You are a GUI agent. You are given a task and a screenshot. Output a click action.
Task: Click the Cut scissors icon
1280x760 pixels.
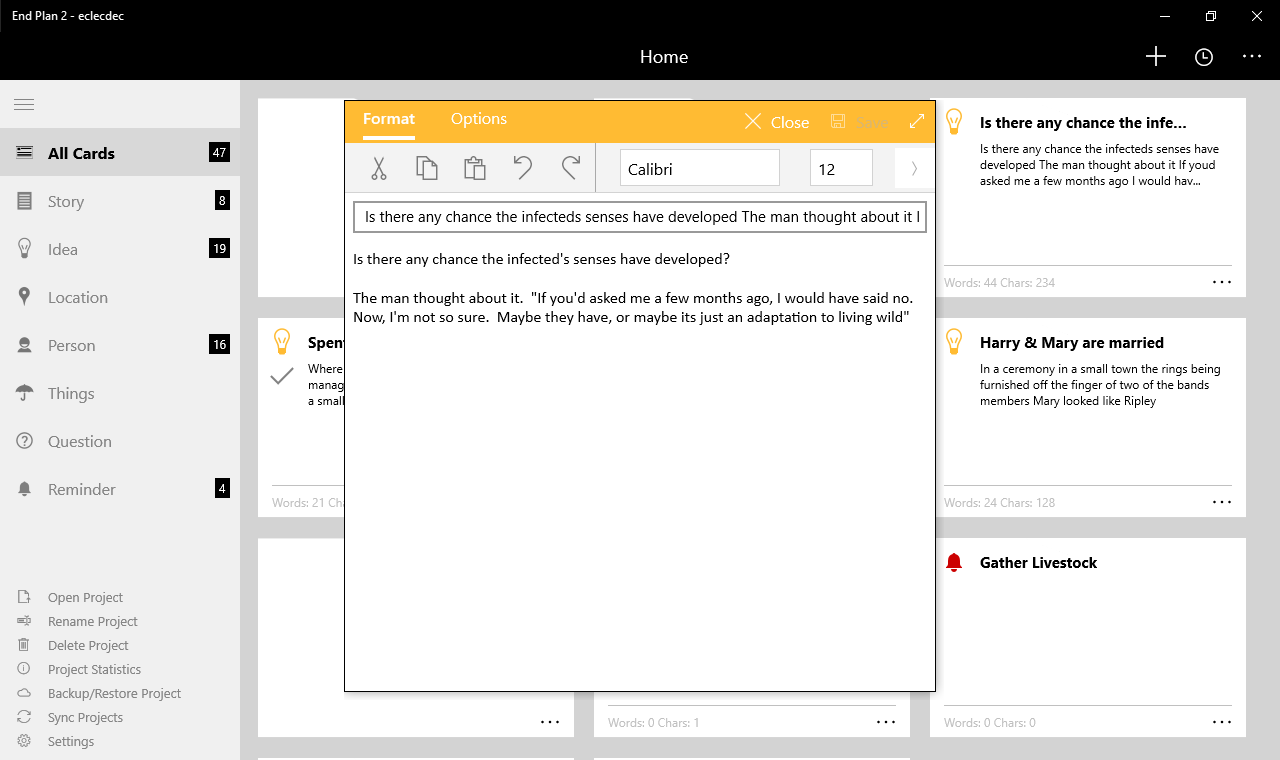tap(378, 168)
